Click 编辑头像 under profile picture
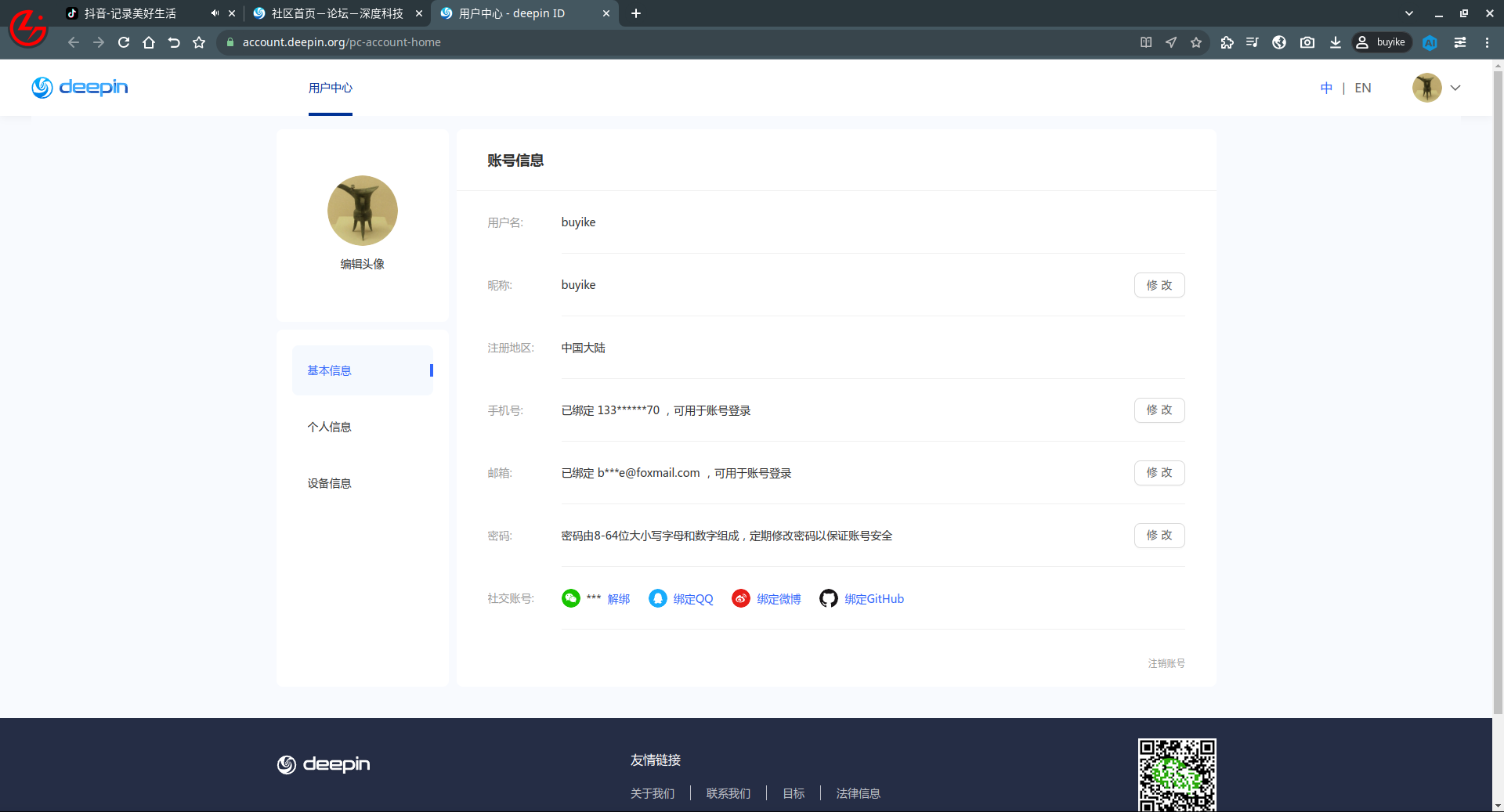The image size is (1504, 812). tap(363, 264)
